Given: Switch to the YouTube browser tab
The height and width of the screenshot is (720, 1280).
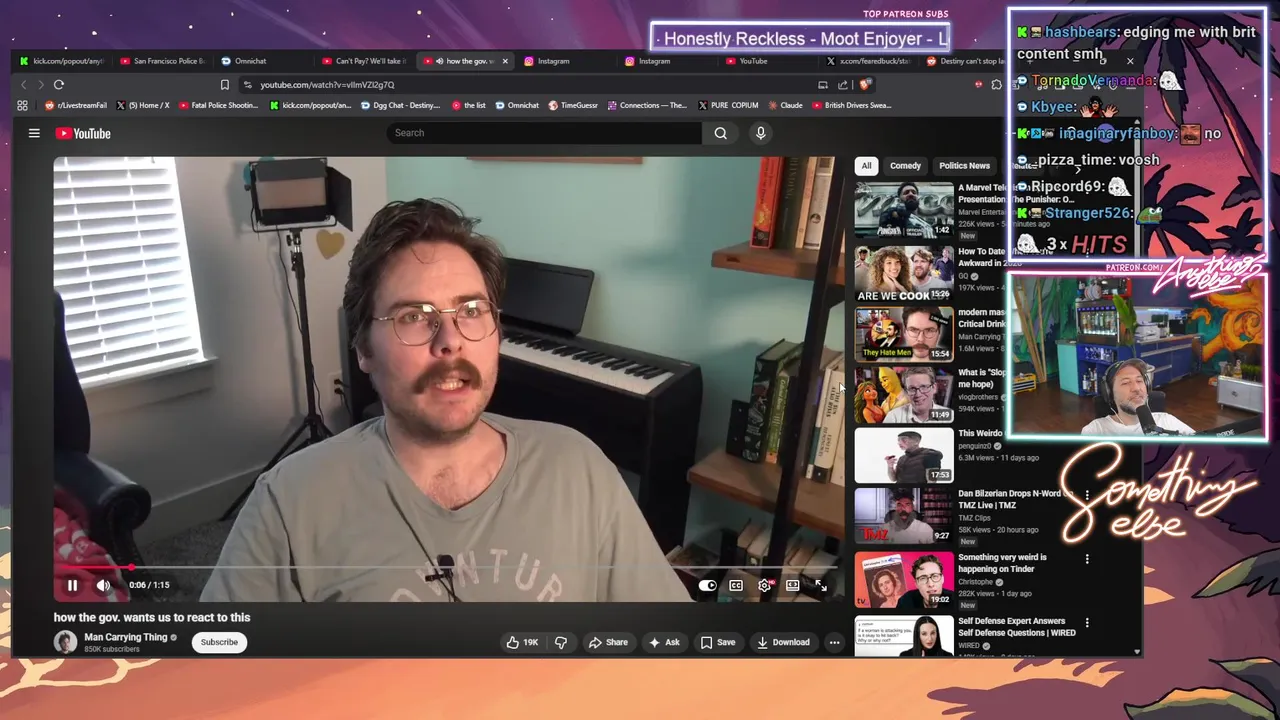Looking at the screenshot, I should pos(768,61).
